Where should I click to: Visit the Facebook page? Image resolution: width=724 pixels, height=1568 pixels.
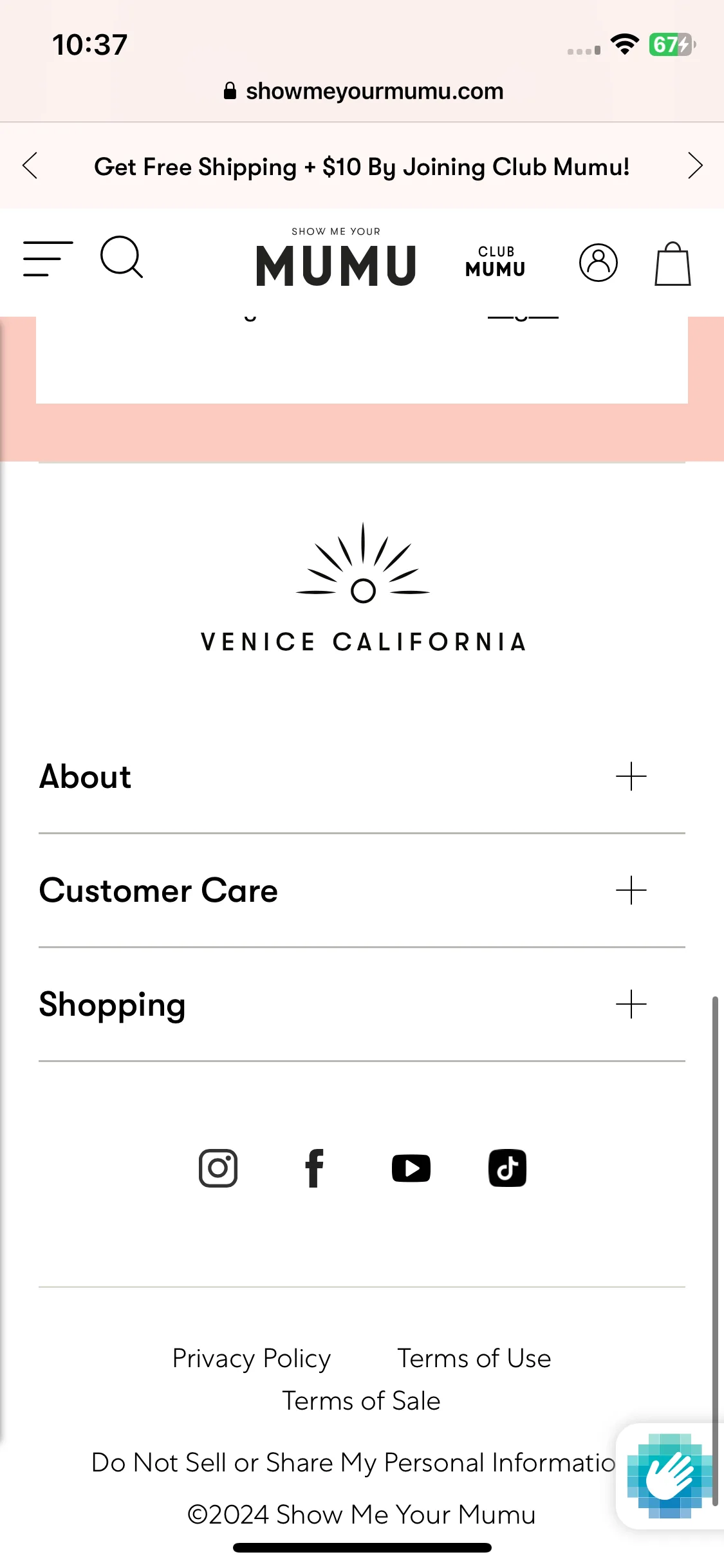click(314, 1168)
